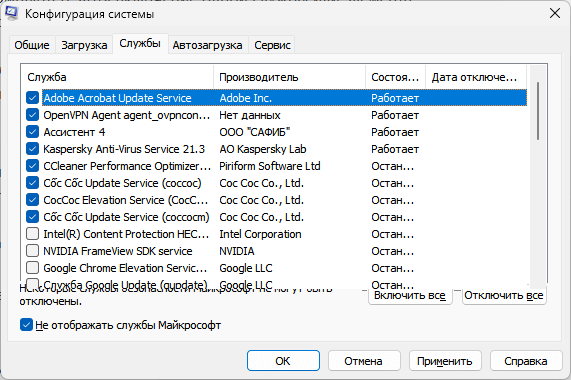Select Intel(R) Content Protection HECI name
This screenshot has height=380, width=571.
tap(126, 234)
